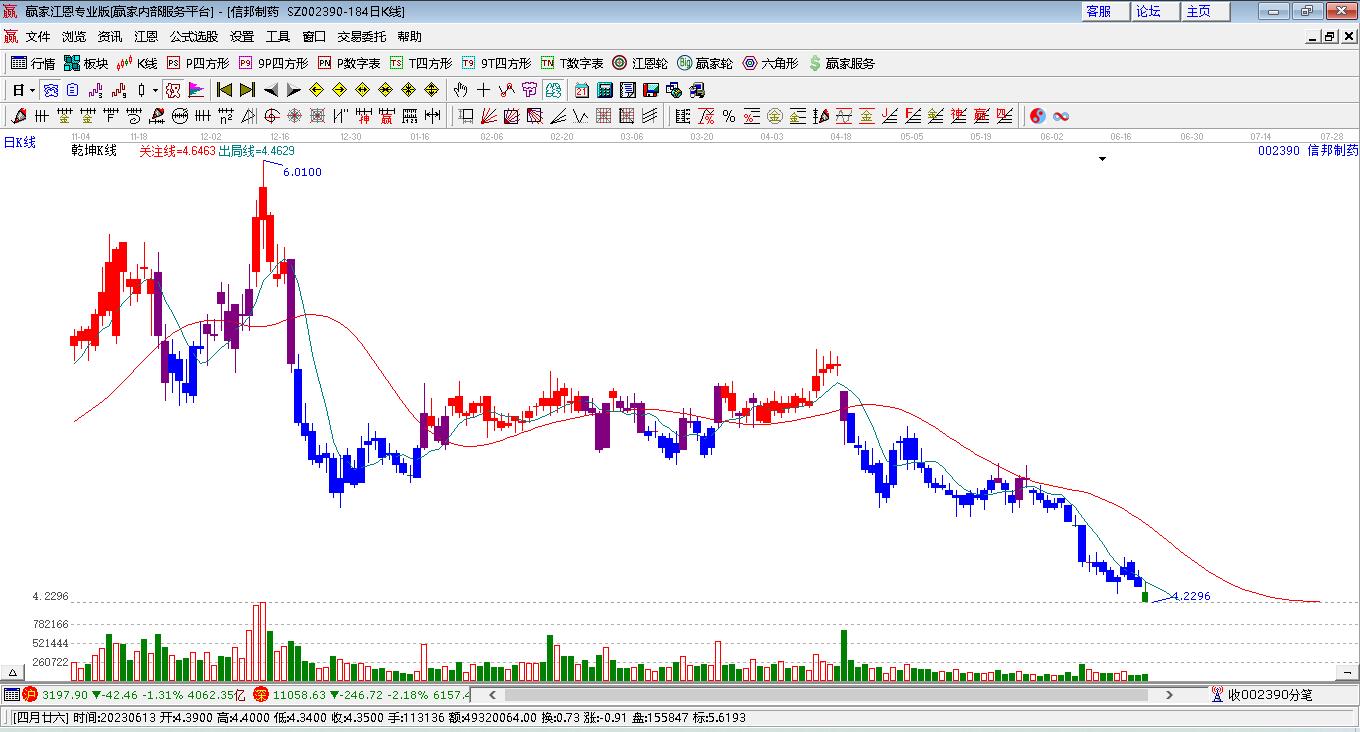Click the 日K线 period label
This screenshot has width=1360, height=732.
click(x=19, y=142)
